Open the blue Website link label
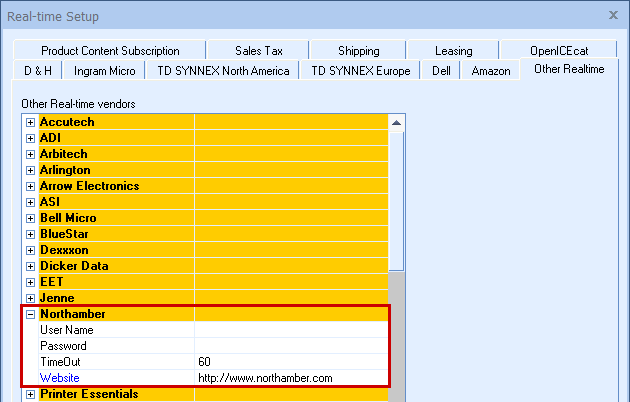630x402 pixels. (59, 378)
